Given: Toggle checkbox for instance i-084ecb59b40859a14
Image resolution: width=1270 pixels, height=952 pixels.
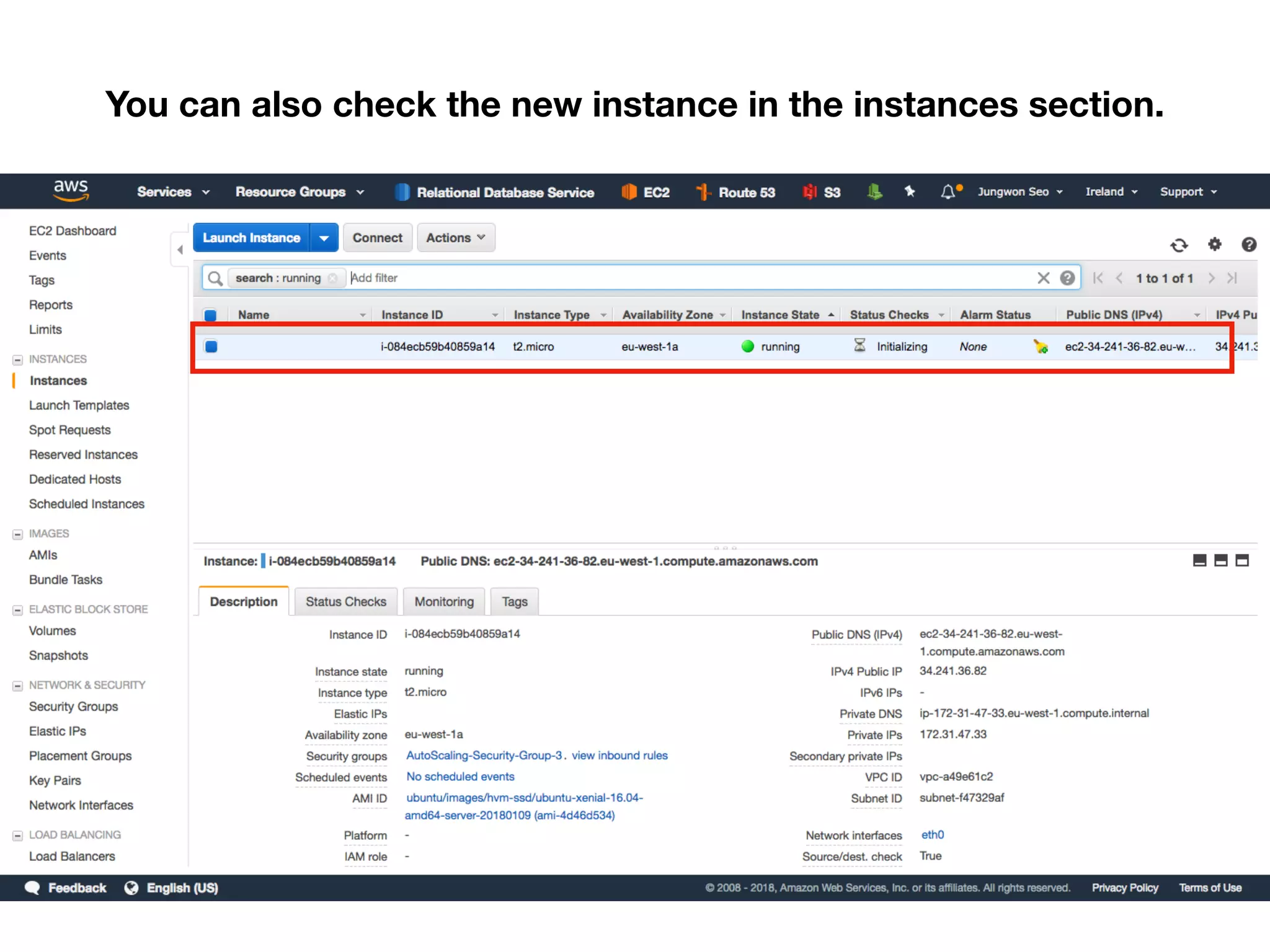Looking at the screenshot, I should point(211,346).
